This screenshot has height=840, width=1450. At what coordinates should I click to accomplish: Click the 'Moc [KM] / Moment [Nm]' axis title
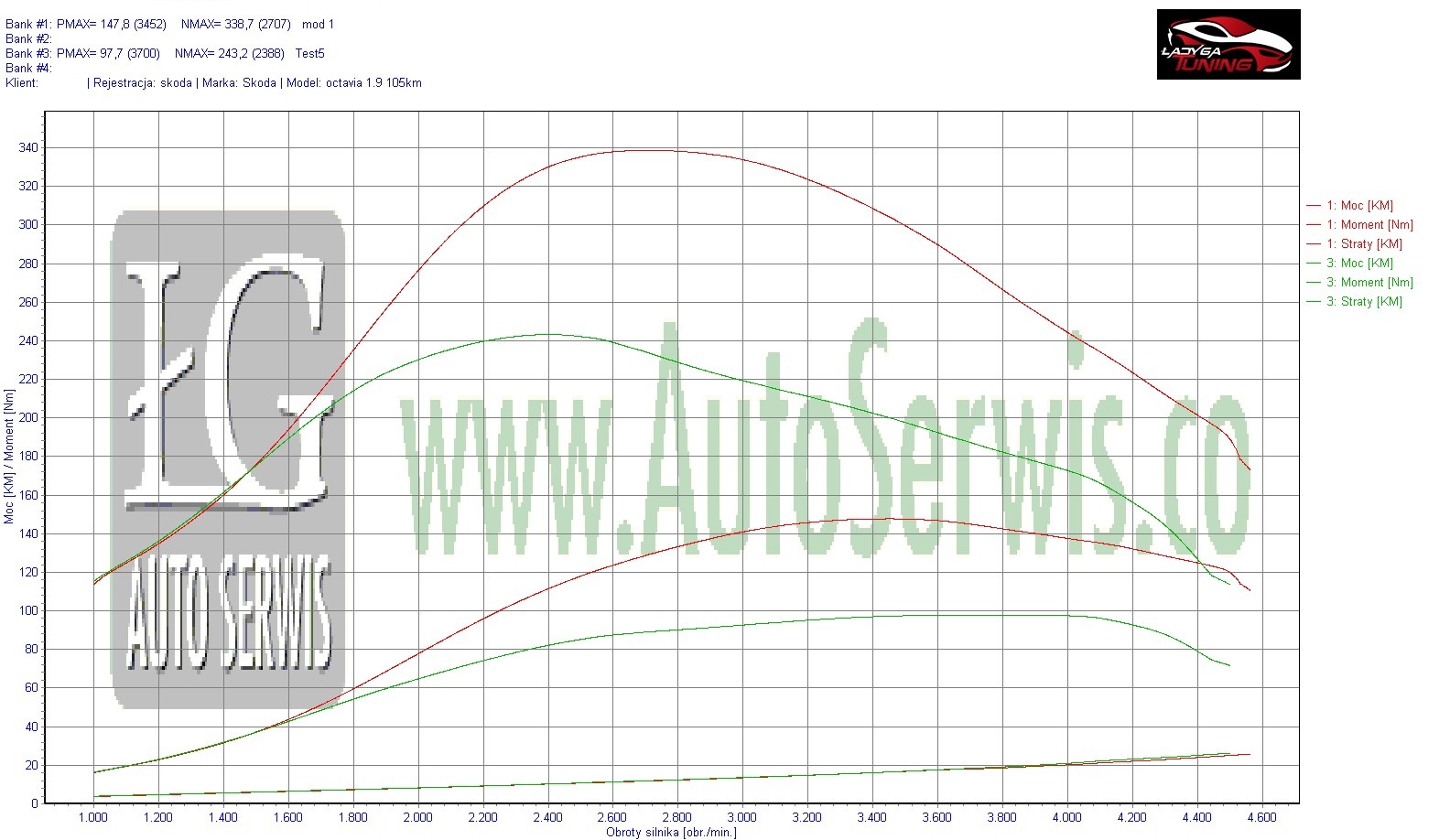pos(9,457)
